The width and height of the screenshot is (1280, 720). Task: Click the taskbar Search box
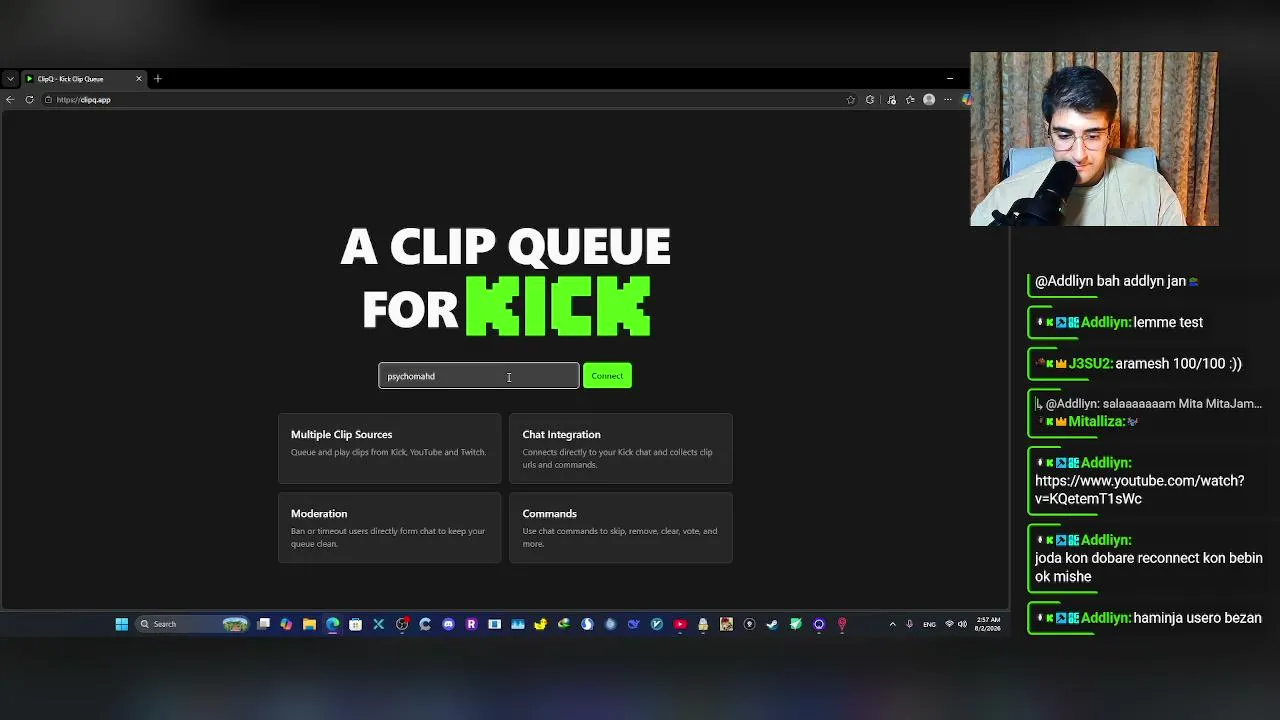193,624
